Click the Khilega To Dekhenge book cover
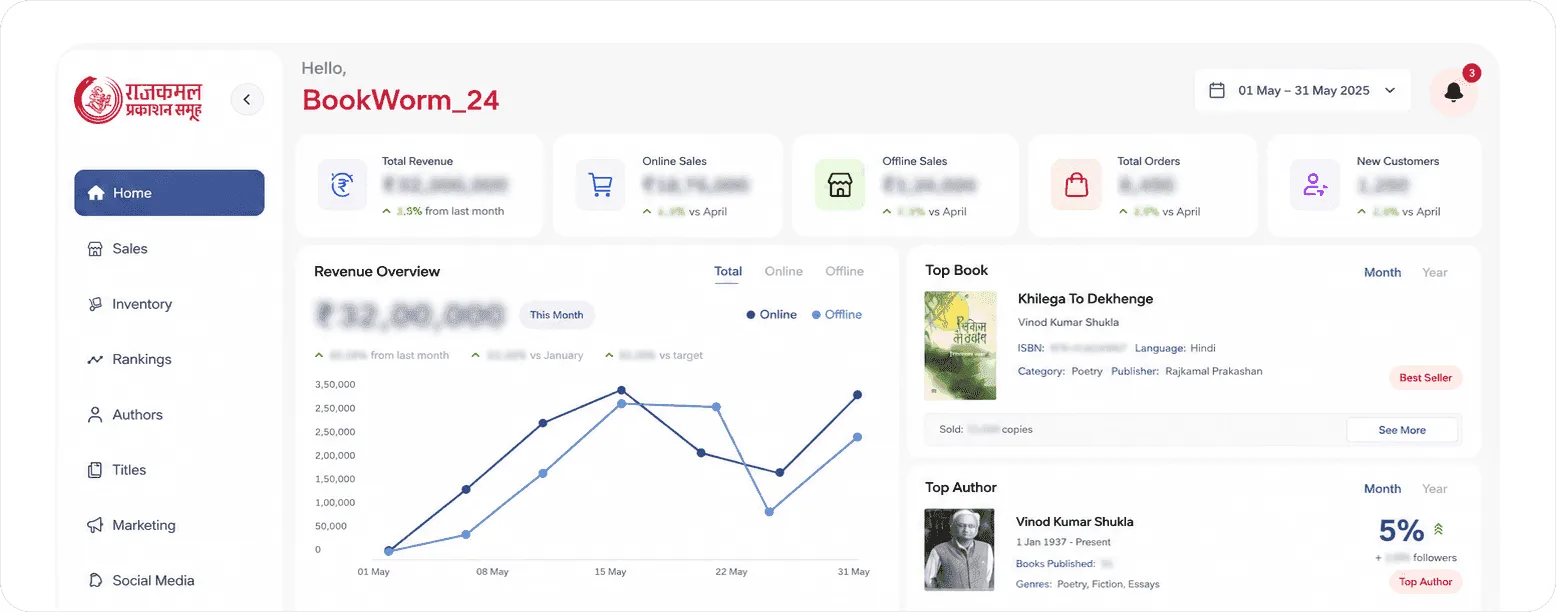Screen dimensions: 1556x612 point(961,345)
